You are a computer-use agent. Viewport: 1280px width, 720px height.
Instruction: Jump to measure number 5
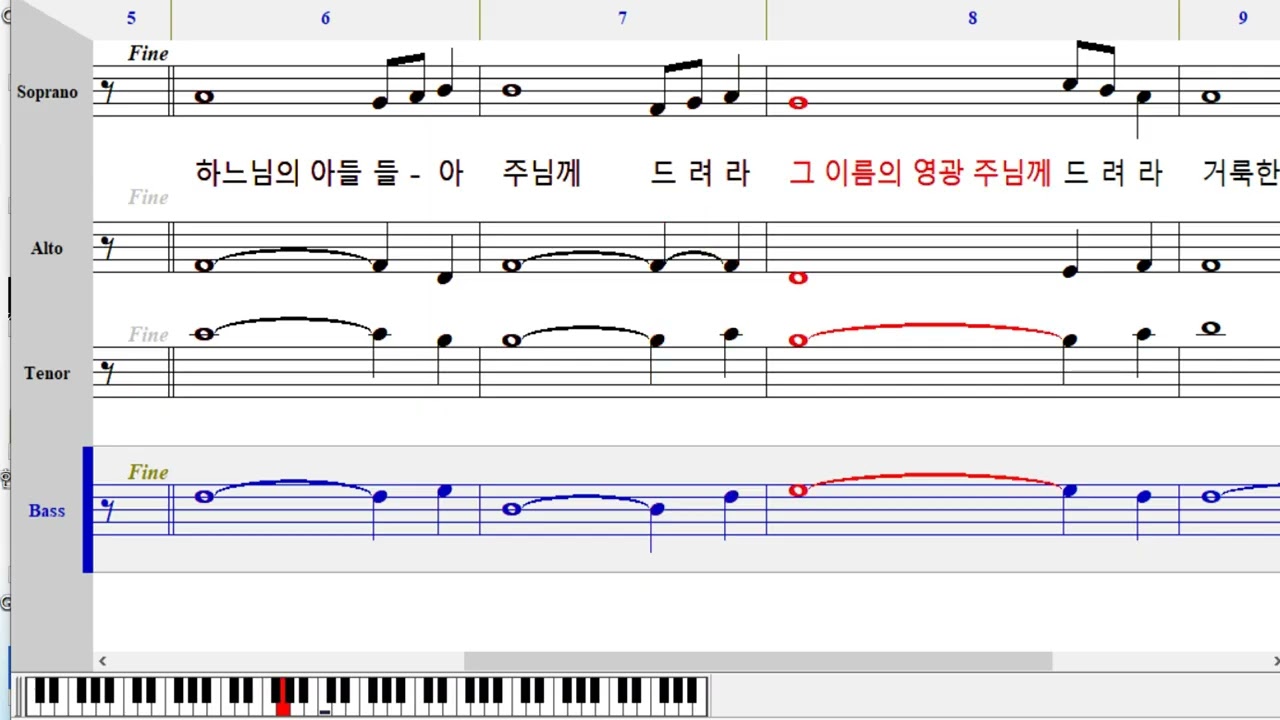coord(132,18)
